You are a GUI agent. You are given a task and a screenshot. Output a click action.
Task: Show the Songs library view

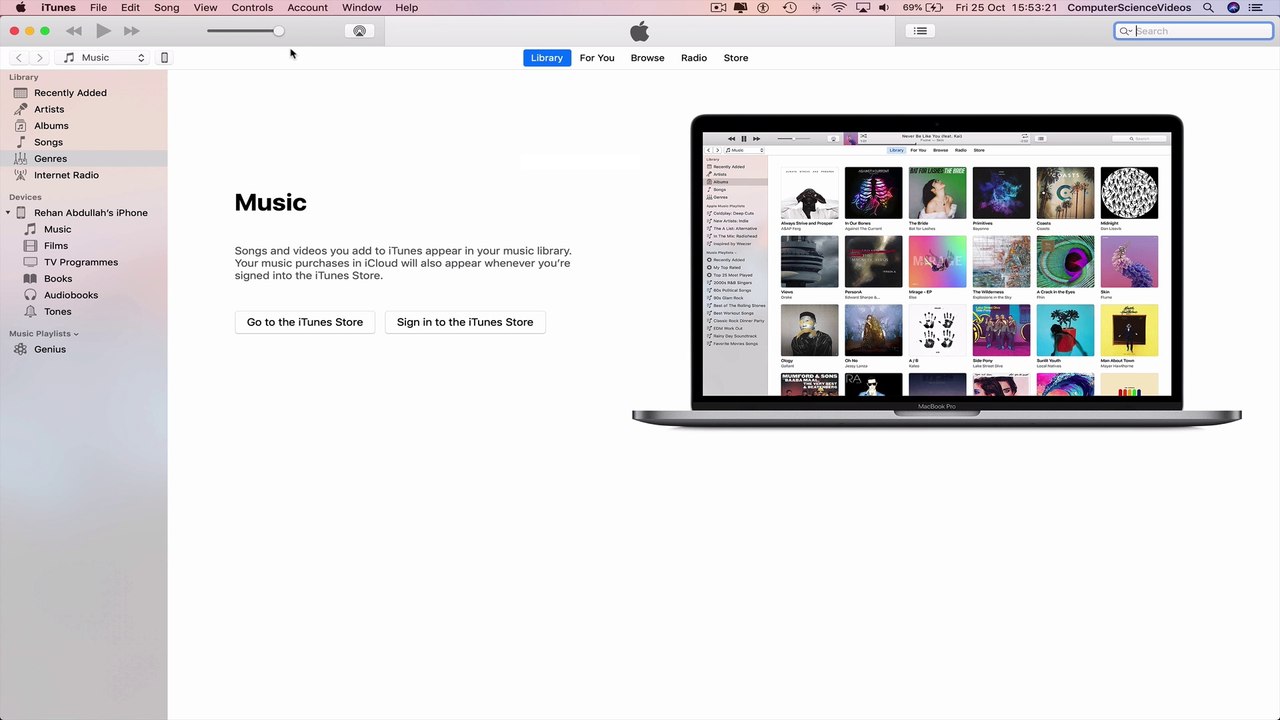point(84,142)
